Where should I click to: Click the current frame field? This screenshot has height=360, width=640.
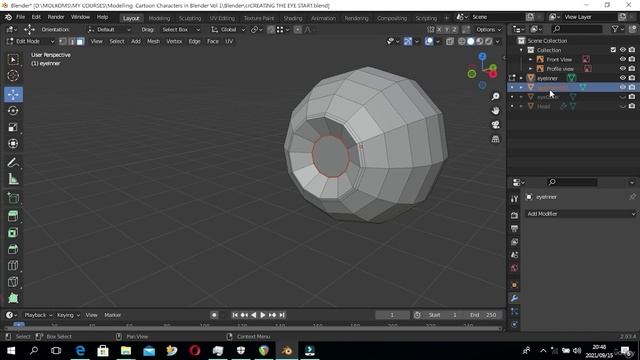pos(392,315)
